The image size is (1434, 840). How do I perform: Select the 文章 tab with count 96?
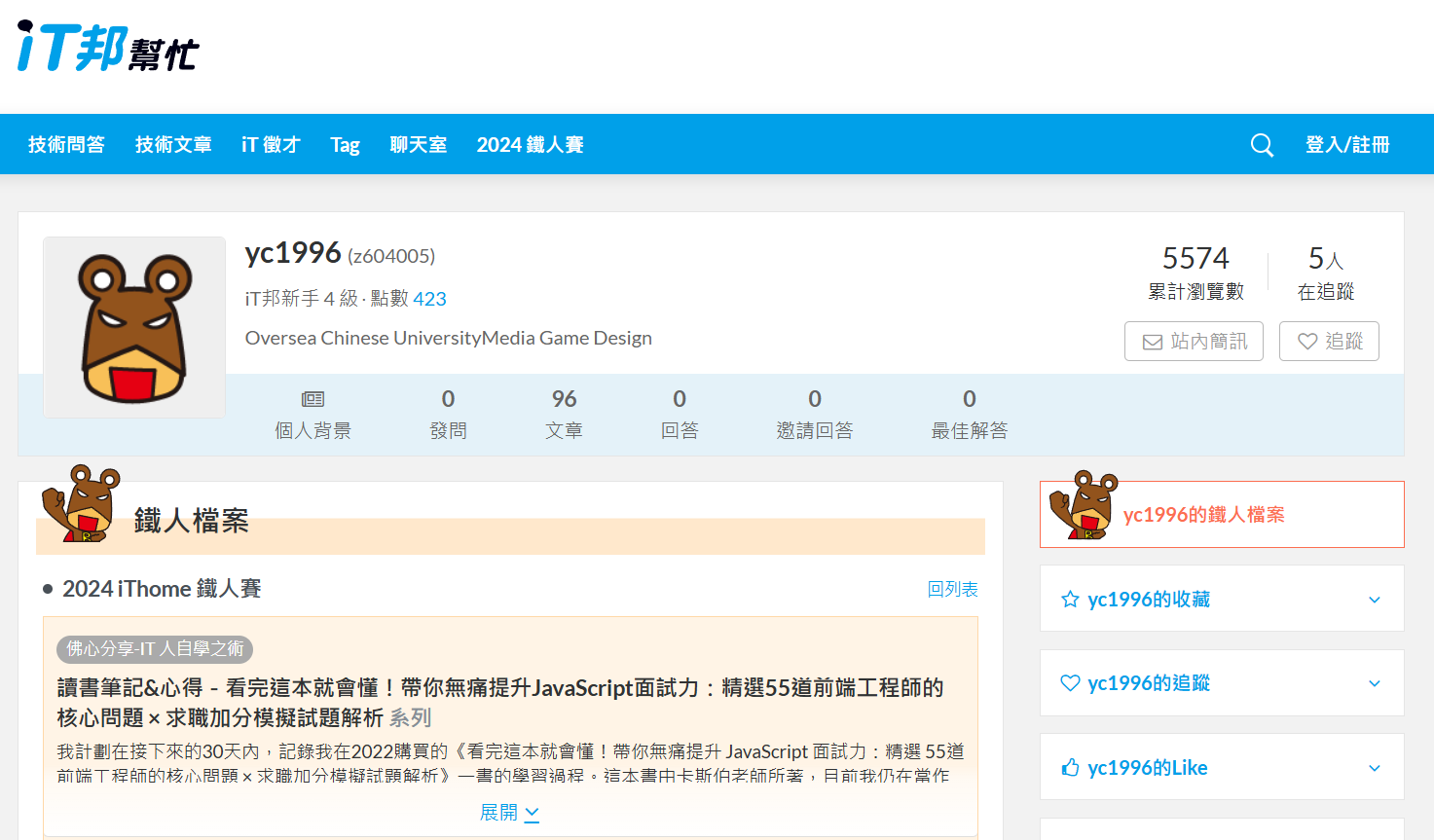coord(564,415)
